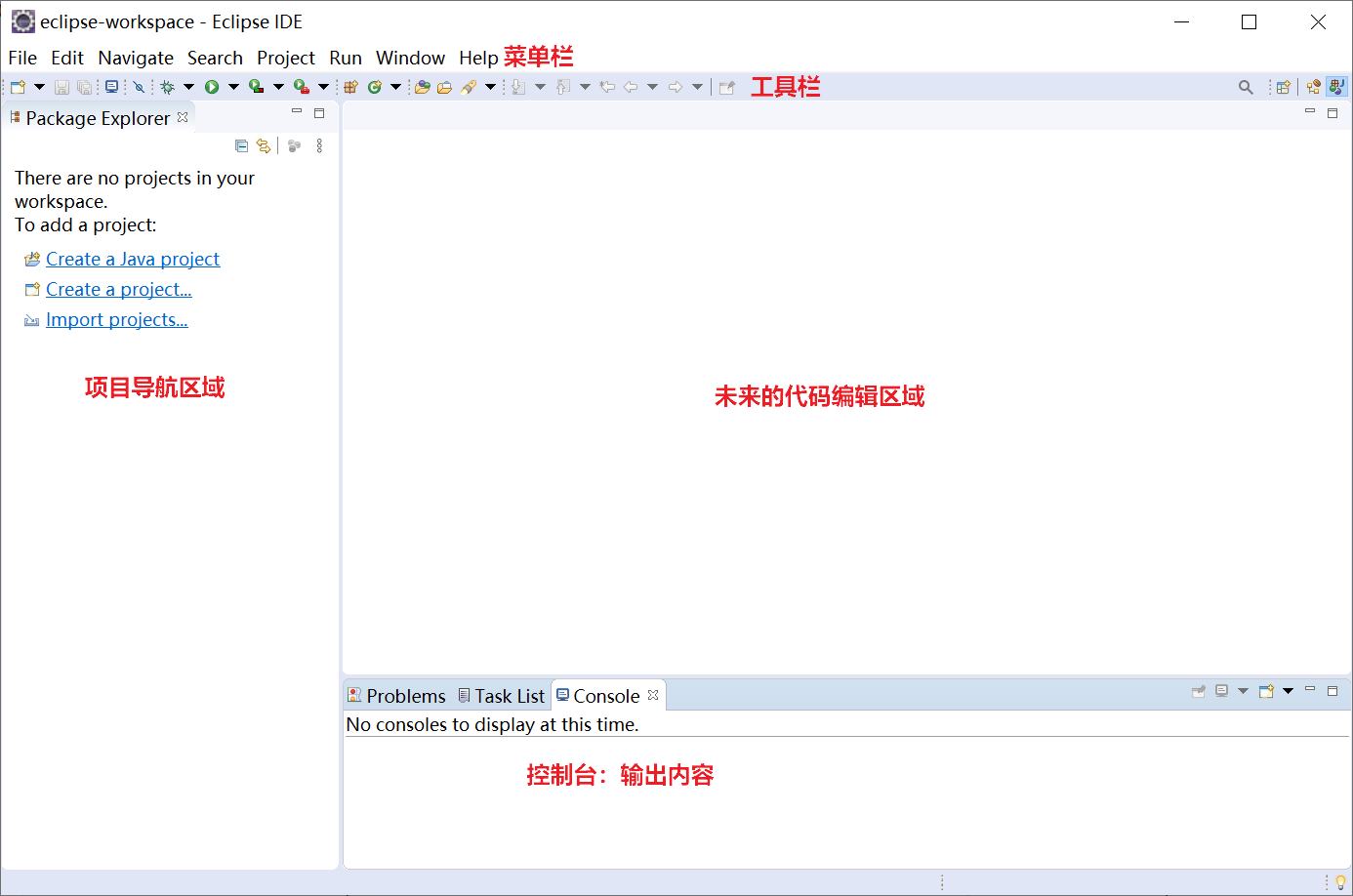1353x896 pixels.
Task: Close the Console tab
Action: 653,695
